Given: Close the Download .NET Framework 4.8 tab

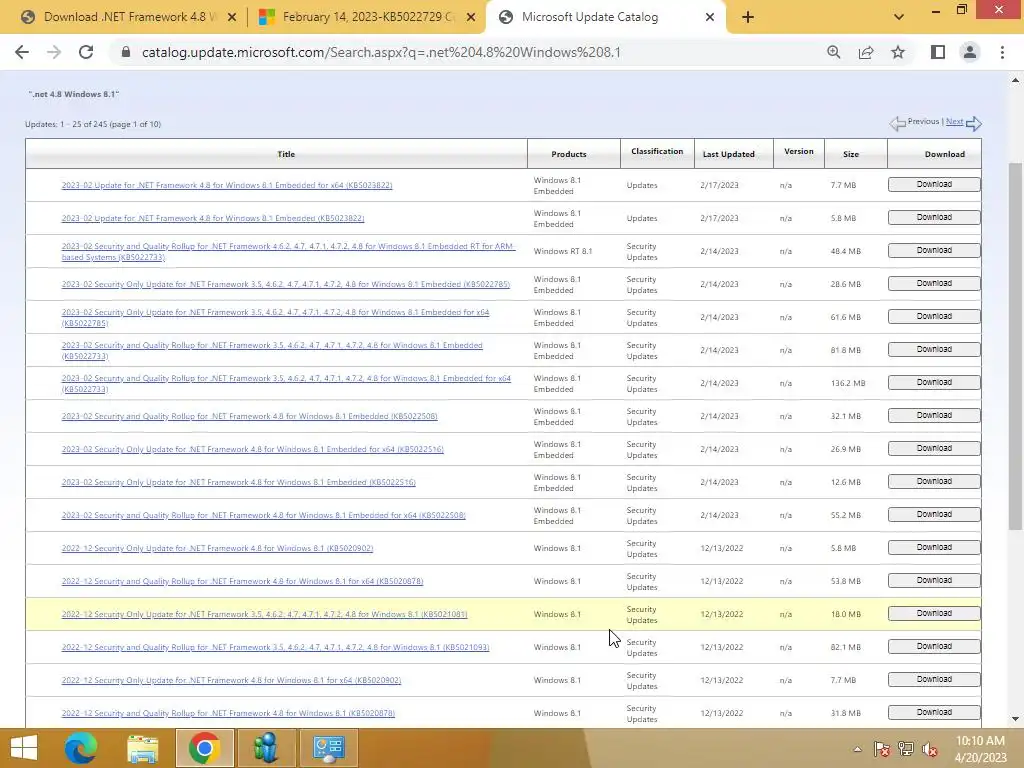Looking at the screenshot, I should pyautogui.click(x=231, y=17).
